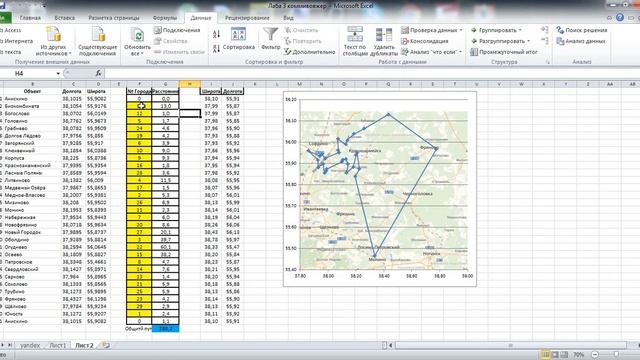Open the Обновить все dropdown
640x360 pixels.
point(137,41)
